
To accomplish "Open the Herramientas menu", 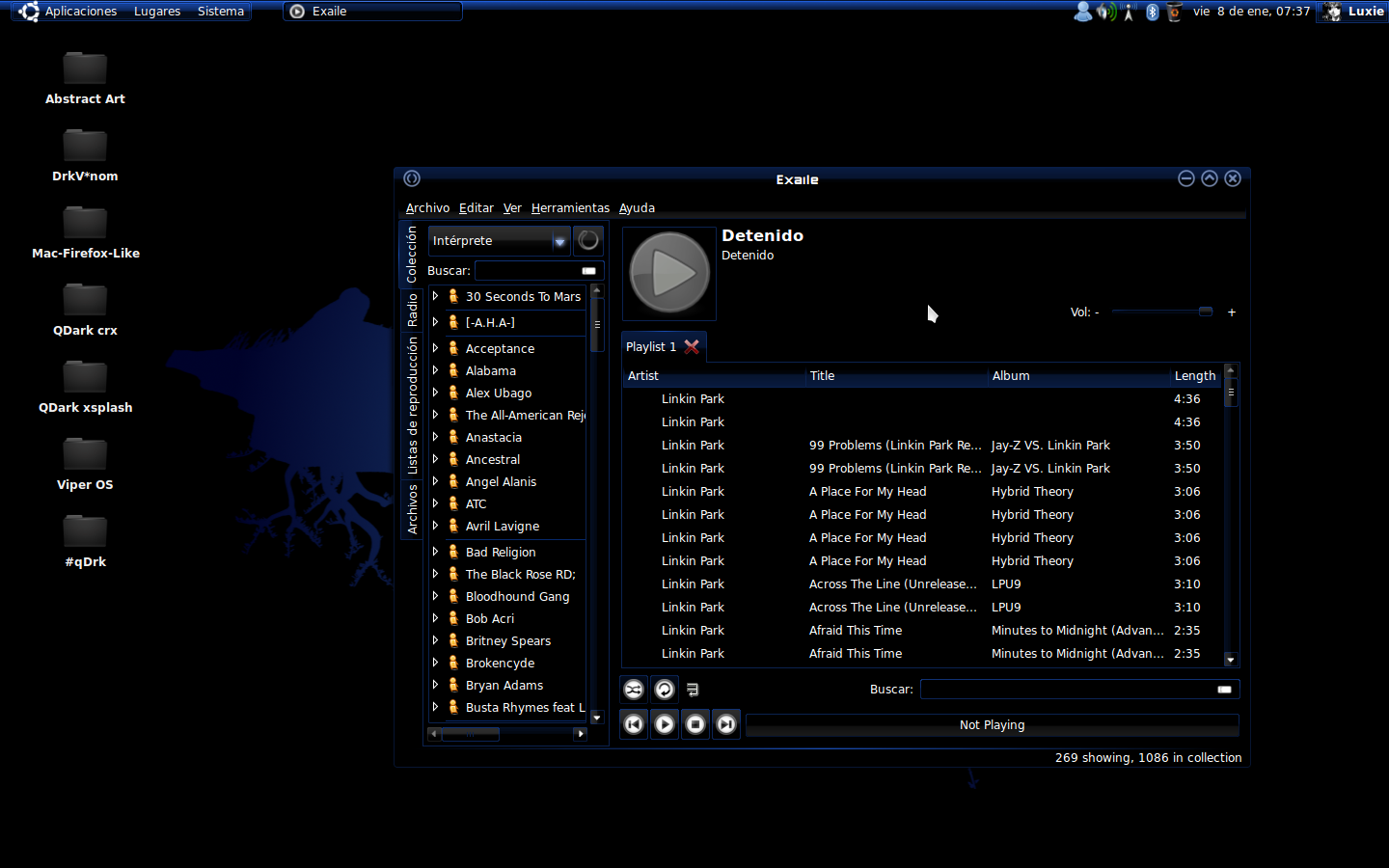I will (x=570, y=207).
